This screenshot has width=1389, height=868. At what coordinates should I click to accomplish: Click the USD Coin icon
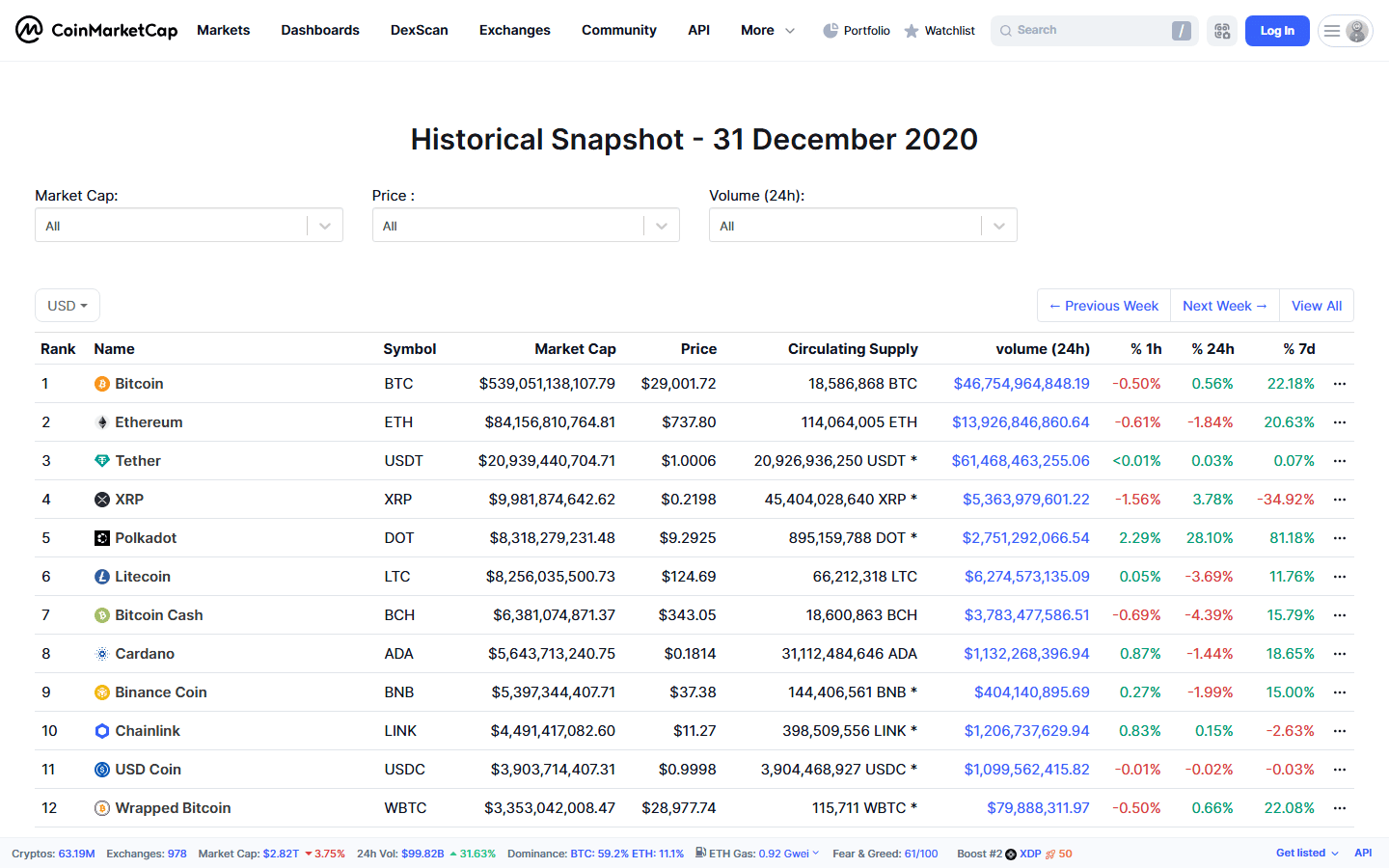(x=102, y=770)
